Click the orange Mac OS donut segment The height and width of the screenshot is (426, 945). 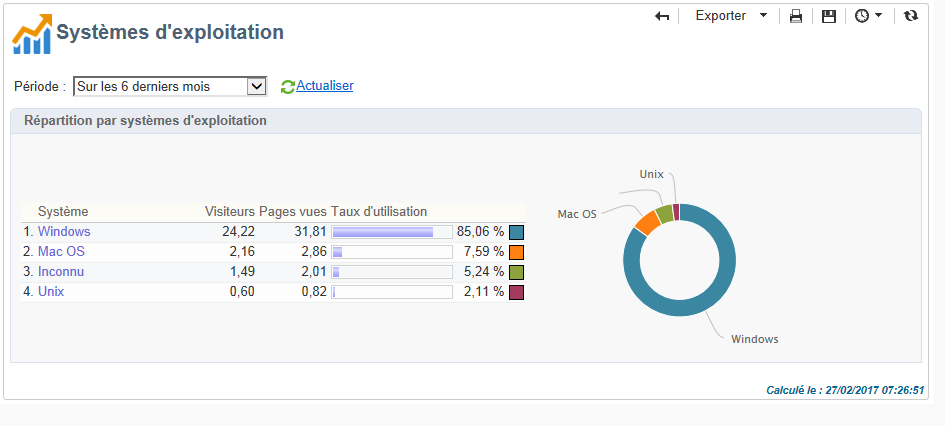pyautogui.click(x=648, y=223)
